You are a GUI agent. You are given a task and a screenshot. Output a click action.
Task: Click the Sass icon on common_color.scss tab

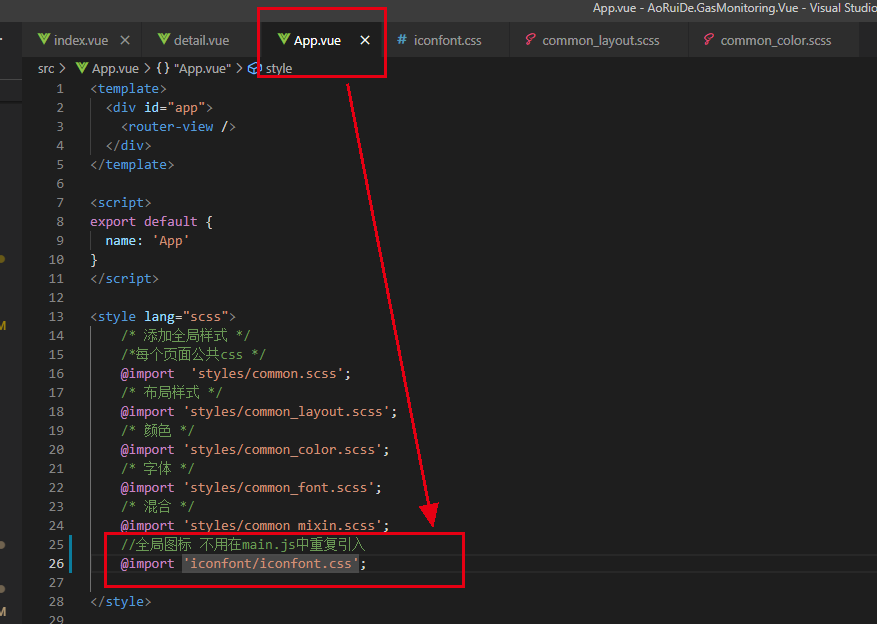point(708,39)
